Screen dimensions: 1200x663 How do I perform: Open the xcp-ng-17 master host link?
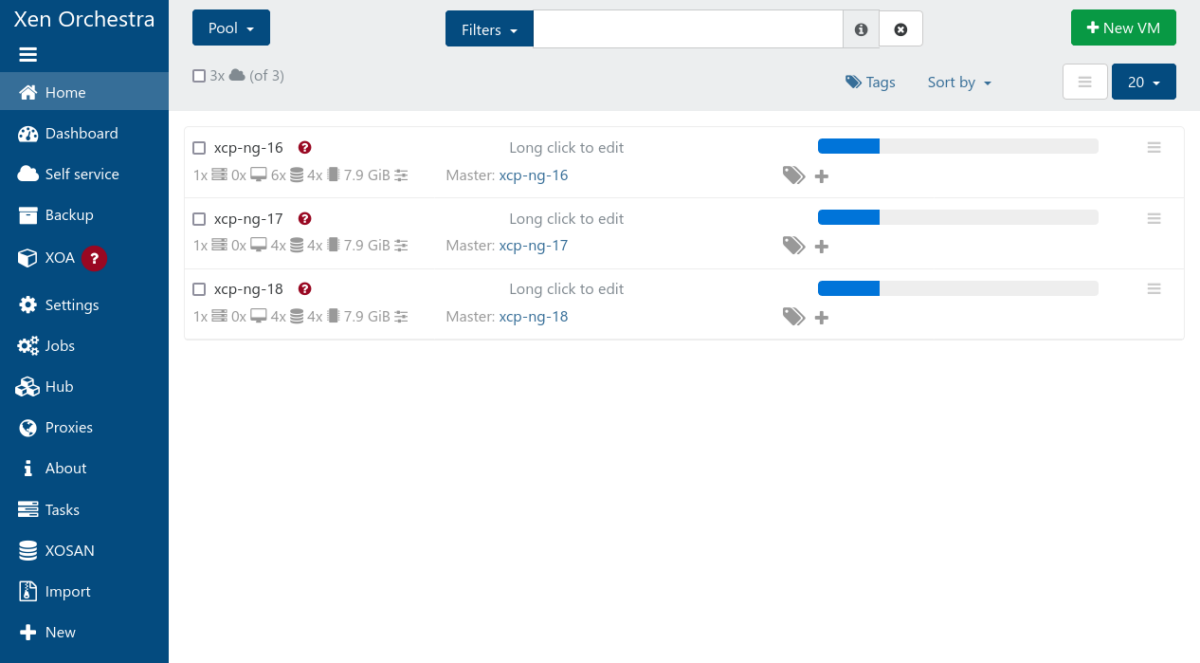(533, 245)
